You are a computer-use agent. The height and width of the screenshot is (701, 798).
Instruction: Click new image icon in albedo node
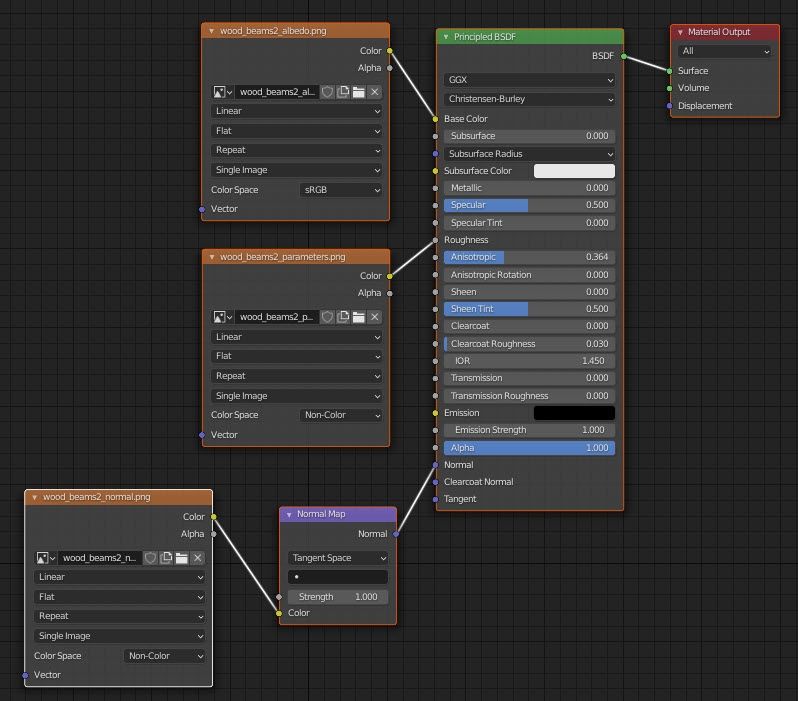(342, 92)
